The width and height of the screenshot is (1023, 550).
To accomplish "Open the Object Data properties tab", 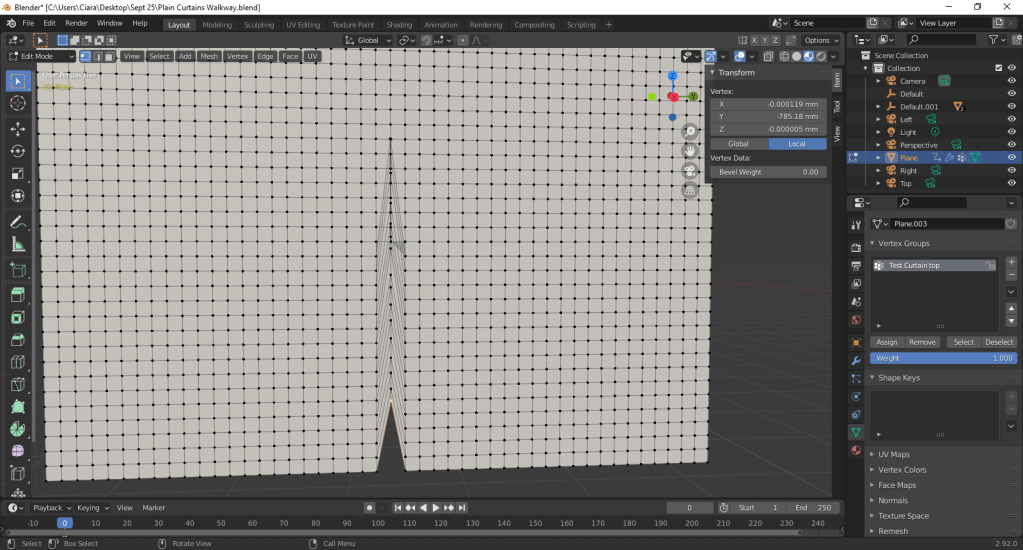I will tap(856, 432).
